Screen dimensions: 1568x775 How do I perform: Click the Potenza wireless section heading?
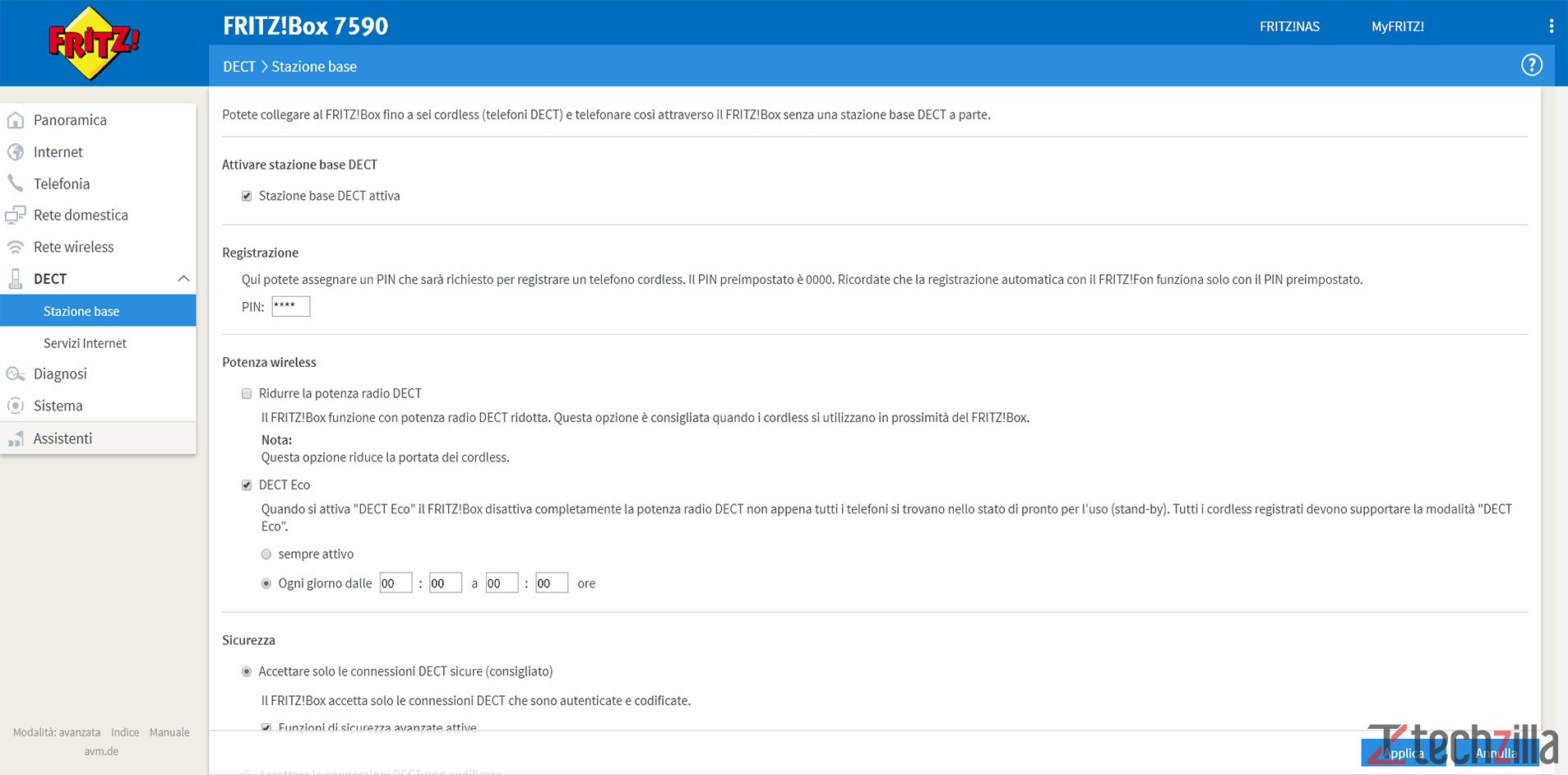point(269,362)
